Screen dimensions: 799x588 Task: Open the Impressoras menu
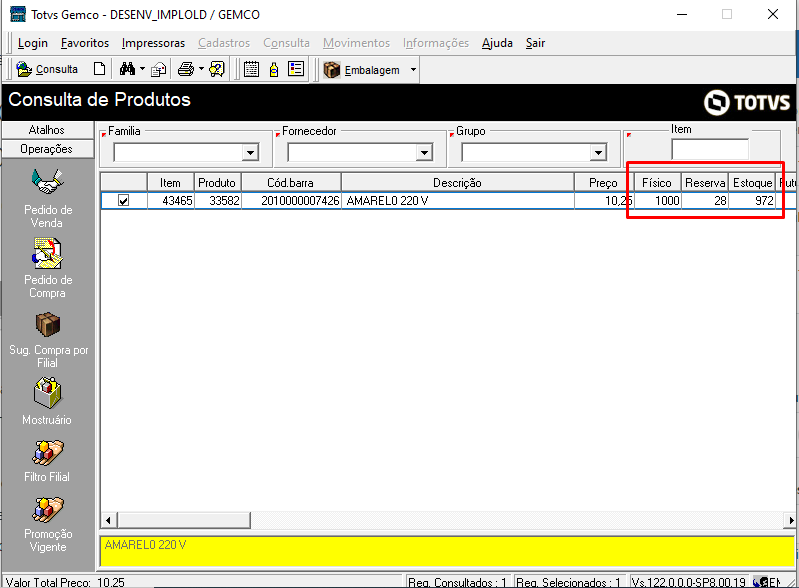point(153,43)
